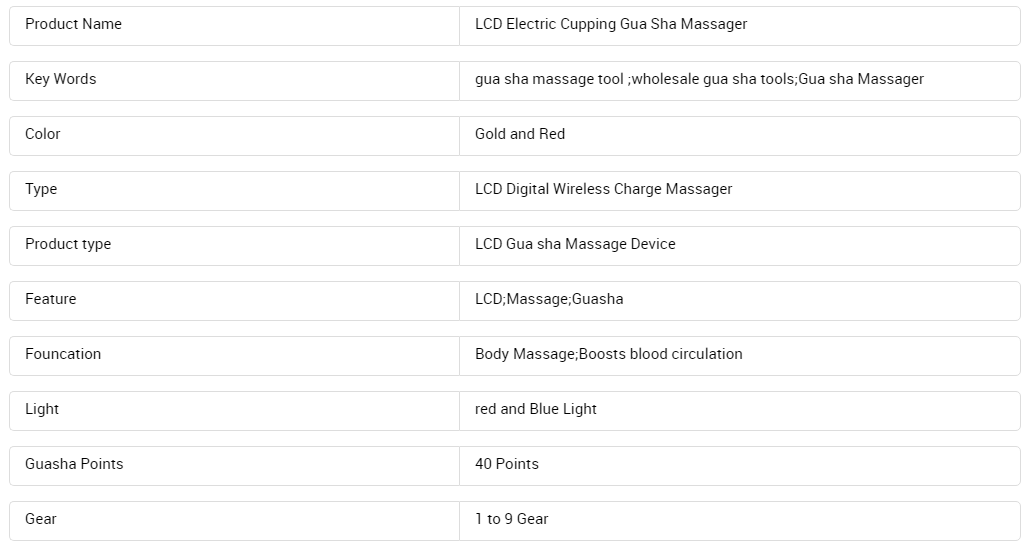Click the 1 to 9 Gear value
The height and width of the screenshot is (556, 1035).
pyautogui.click(x=512, y=519)
